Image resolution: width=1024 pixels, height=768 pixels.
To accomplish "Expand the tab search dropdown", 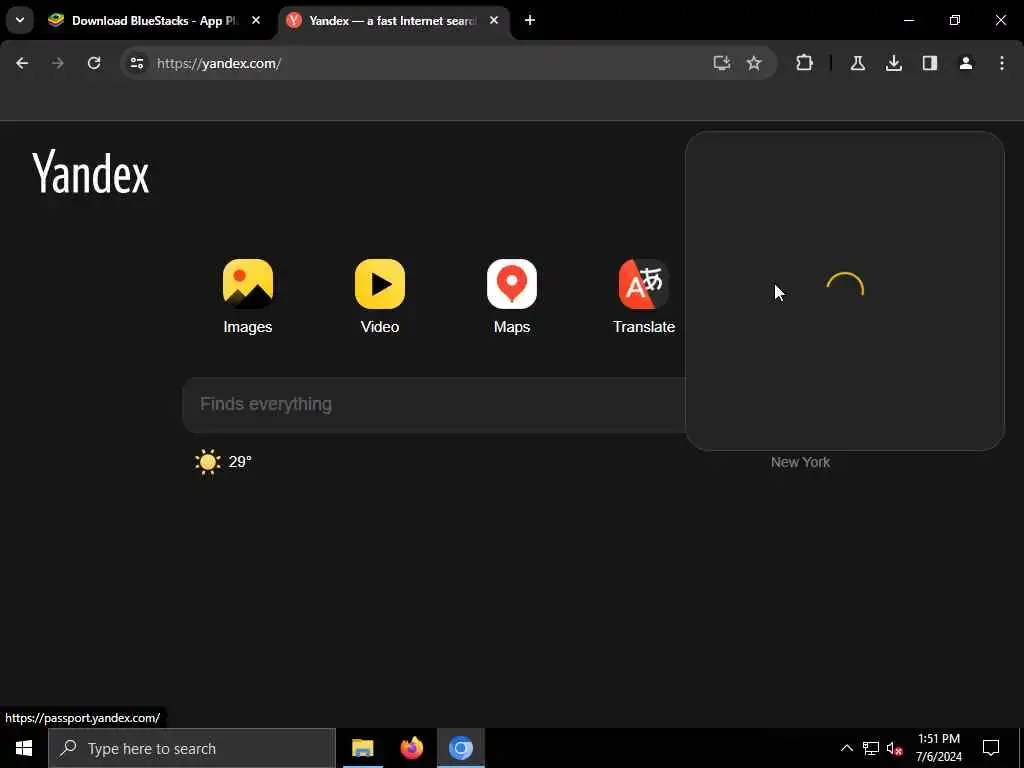I will pyautogui.click(x=20, y=20).
